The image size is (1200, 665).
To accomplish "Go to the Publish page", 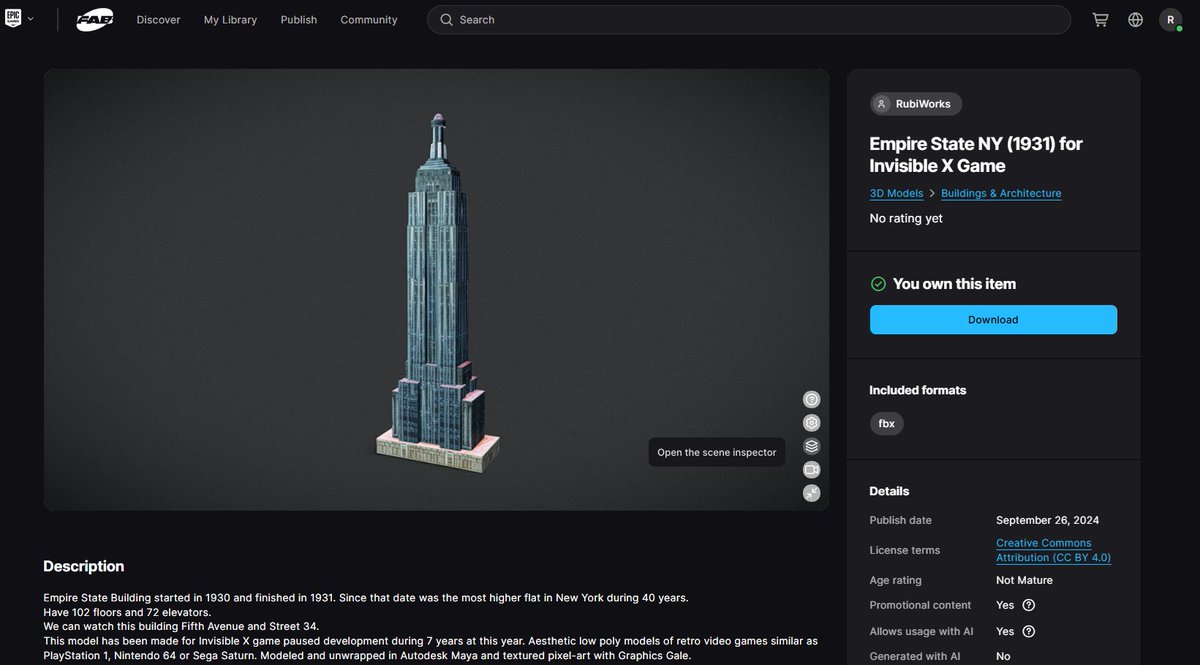I will (x=299, y=20).
